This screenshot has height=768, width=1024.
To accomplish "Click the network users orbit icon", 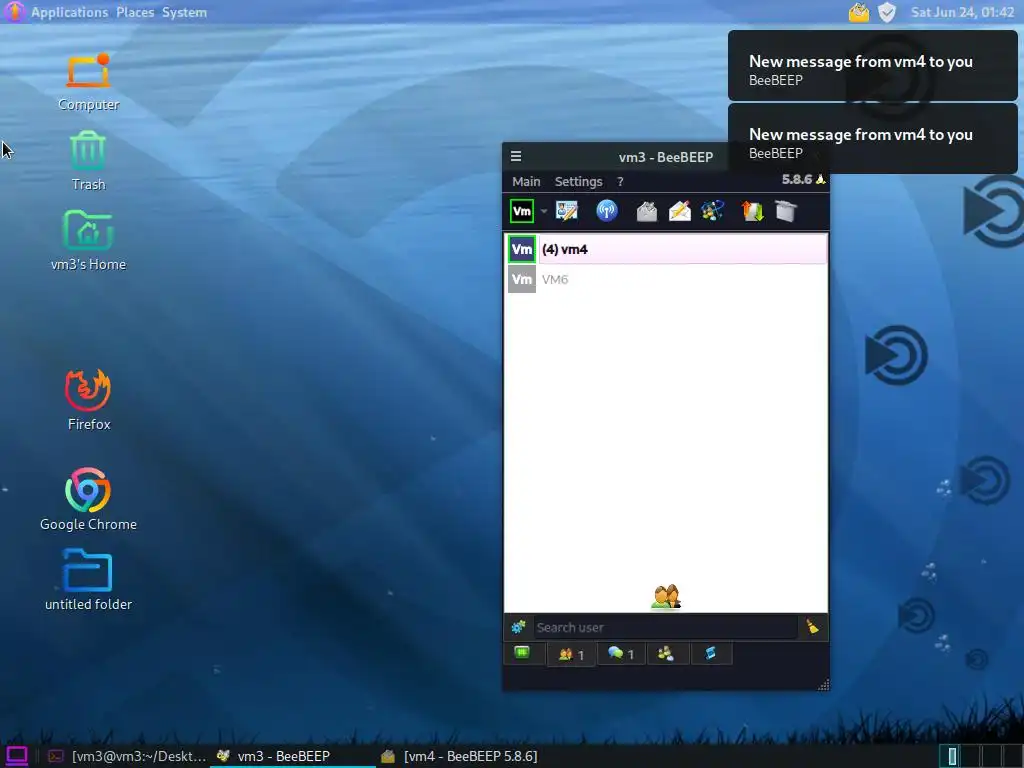I will pyautogui.click(x=713, y=211).
